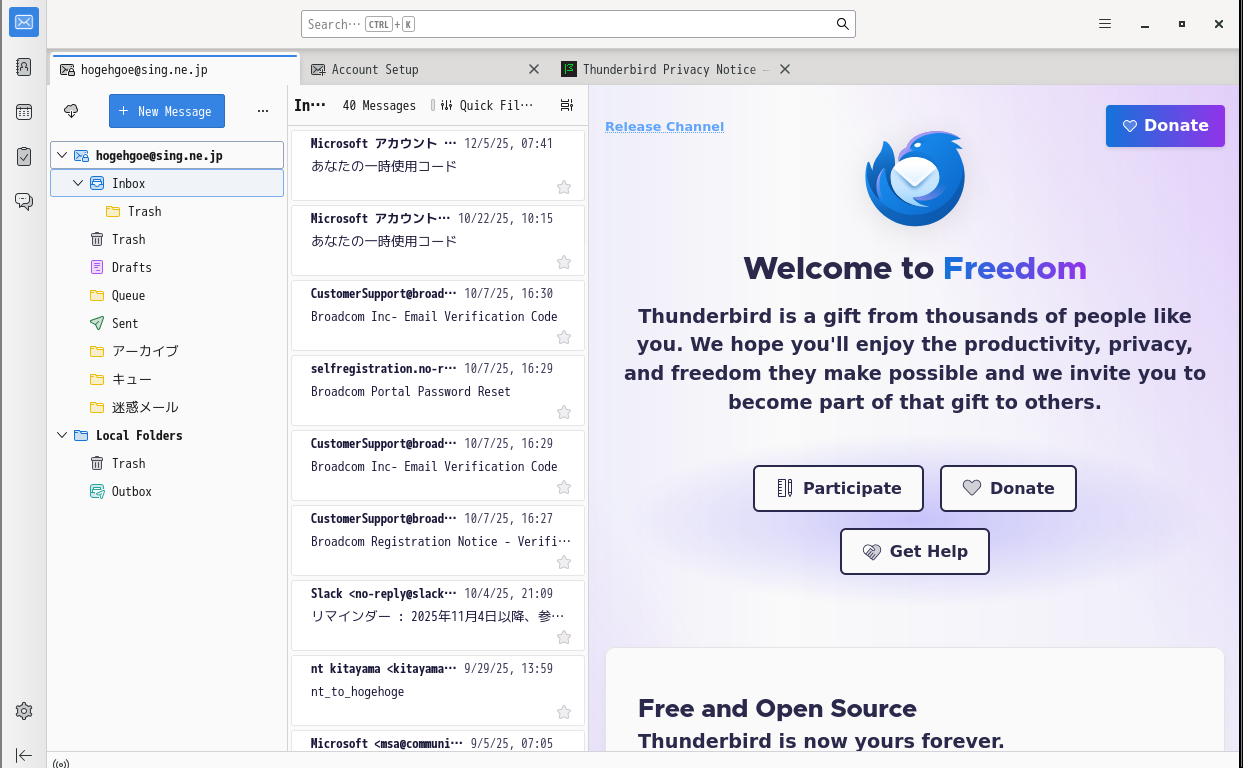
Task: Select the account's top-level Trash folder
Action: pos(167,239)
